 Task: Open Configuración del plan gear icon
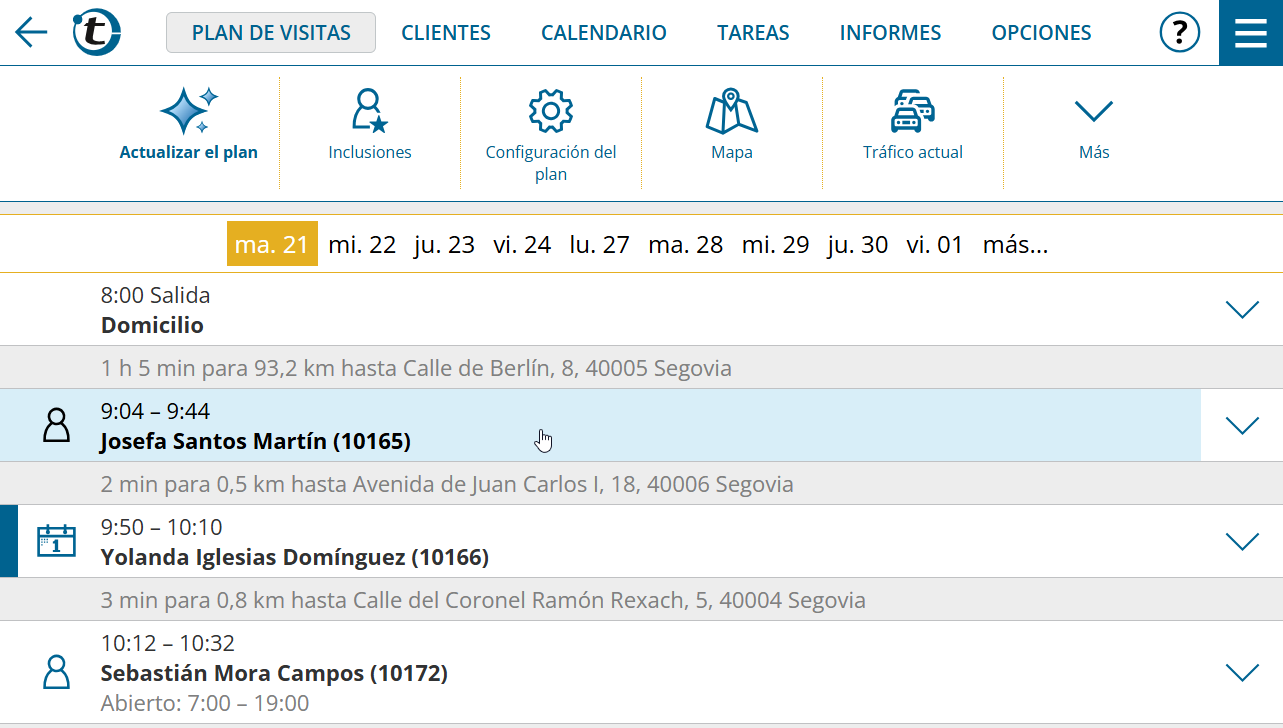pos(550,111)
